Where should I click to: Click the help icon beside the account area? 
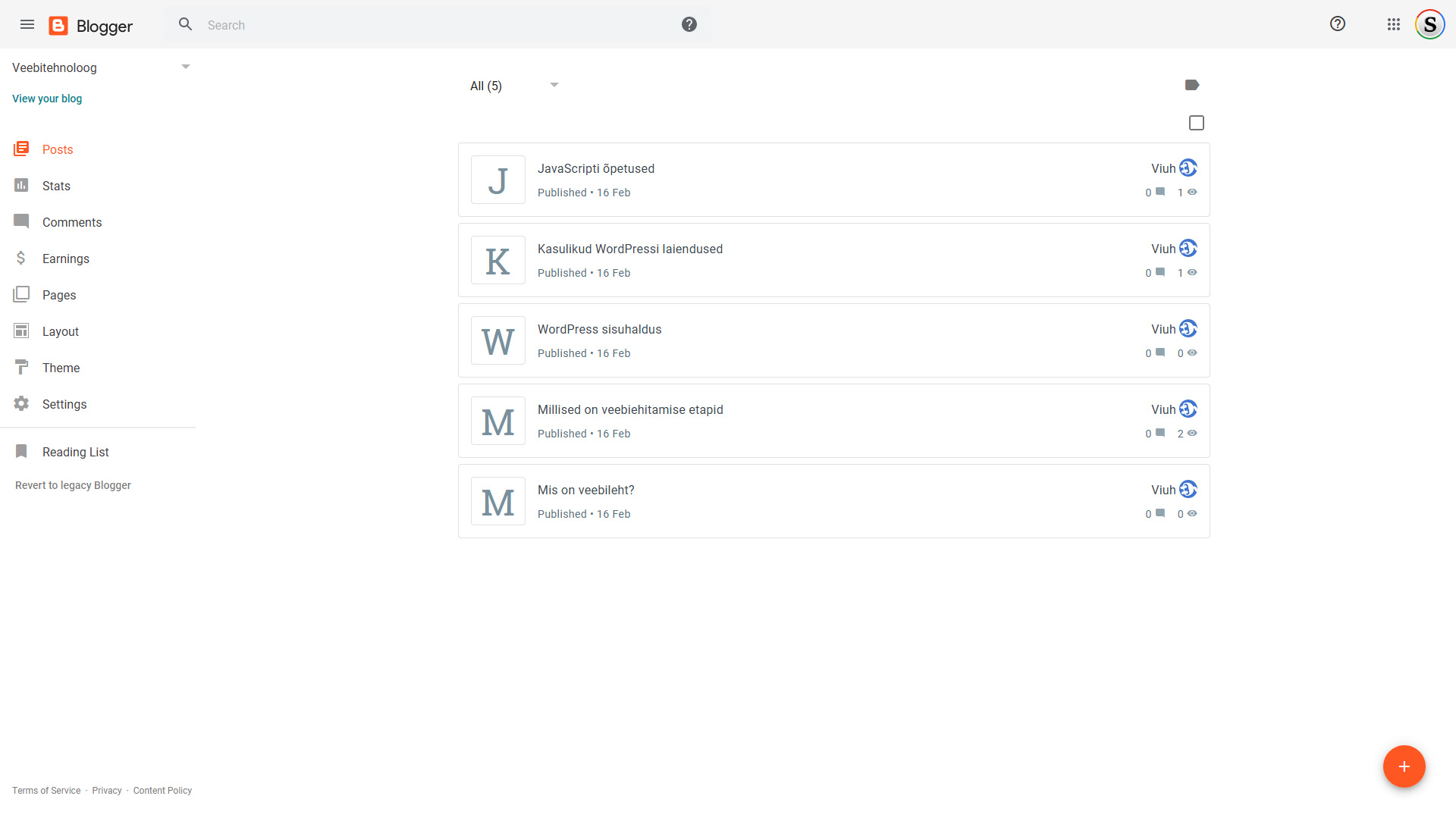(x=1338, y=24)
